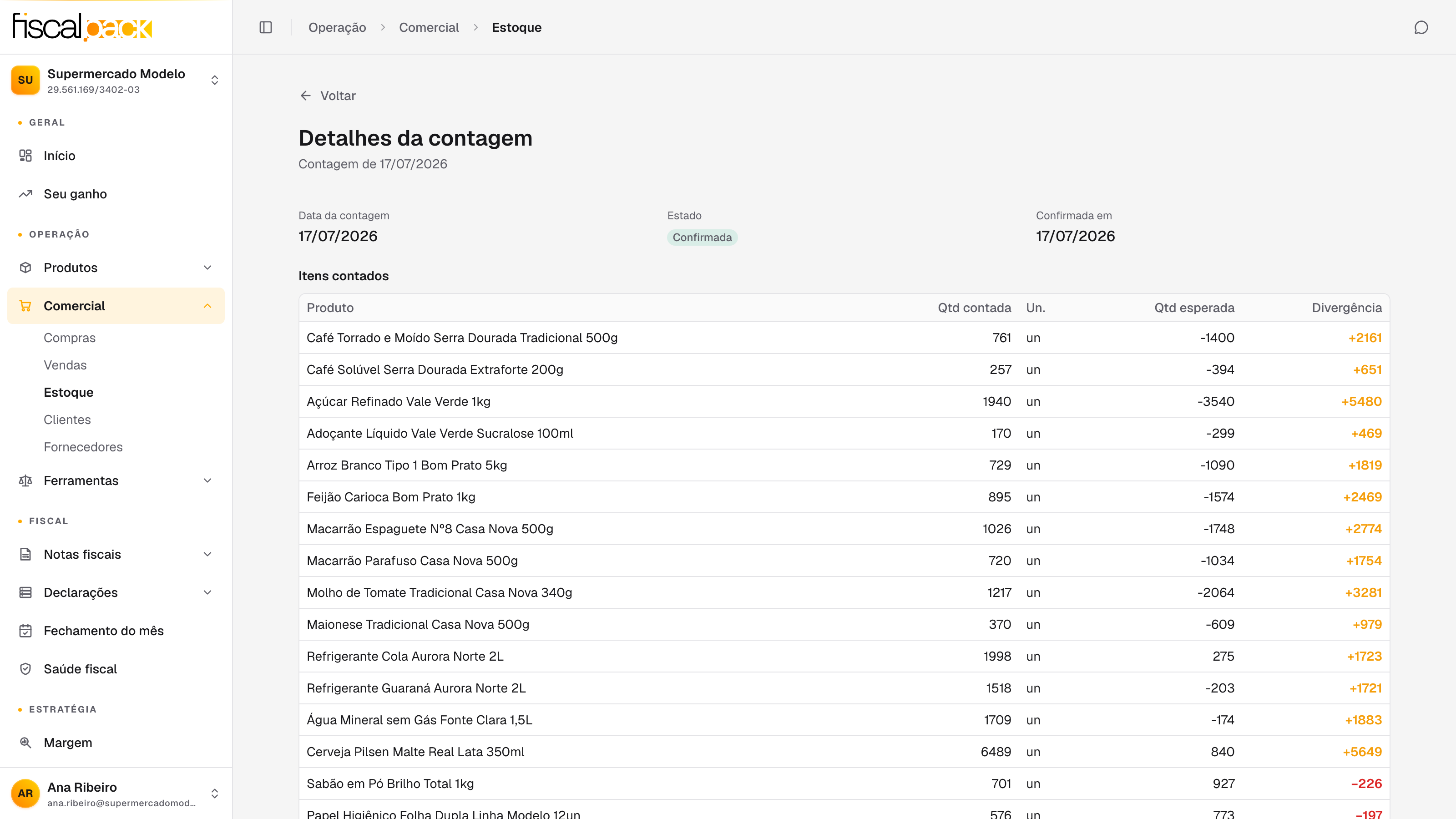The image size is (1456, 819).
Task: Click Operação in the breadcrumb
Action: click(337, 27)
